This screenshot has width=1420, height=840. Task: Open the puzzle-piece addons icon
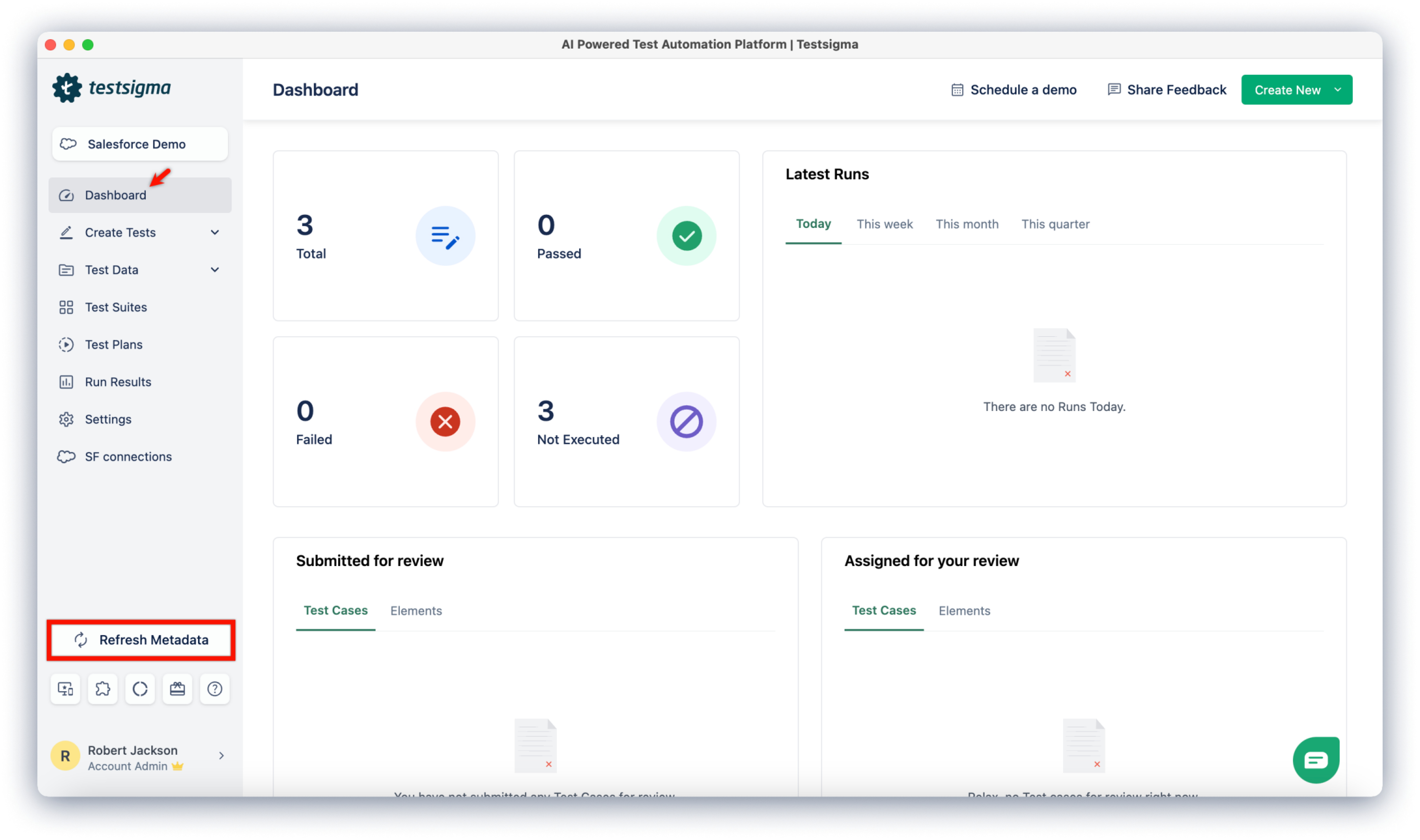103,689
